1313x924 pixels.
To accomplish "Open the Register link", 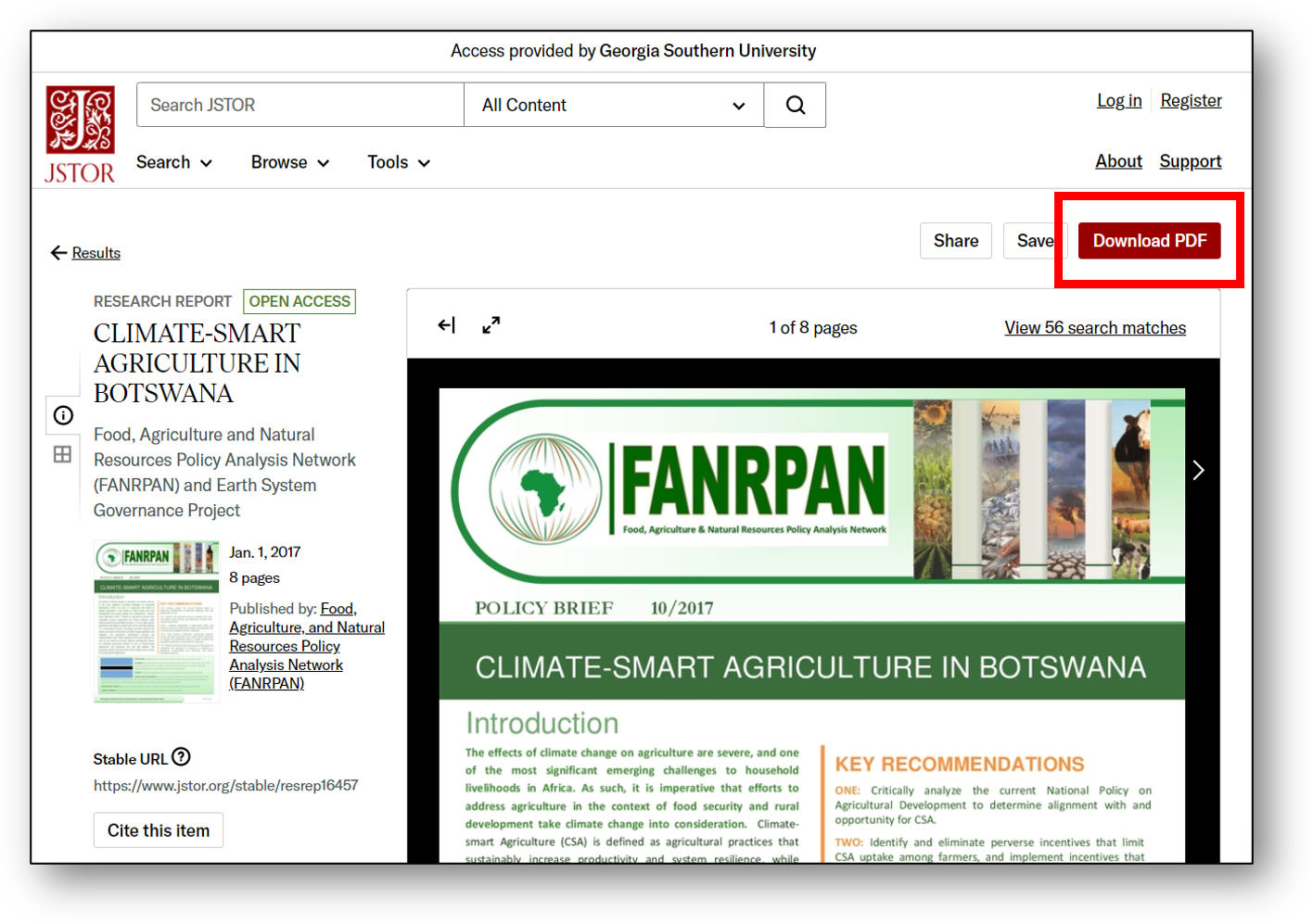I will click(x=1191, y=100).
